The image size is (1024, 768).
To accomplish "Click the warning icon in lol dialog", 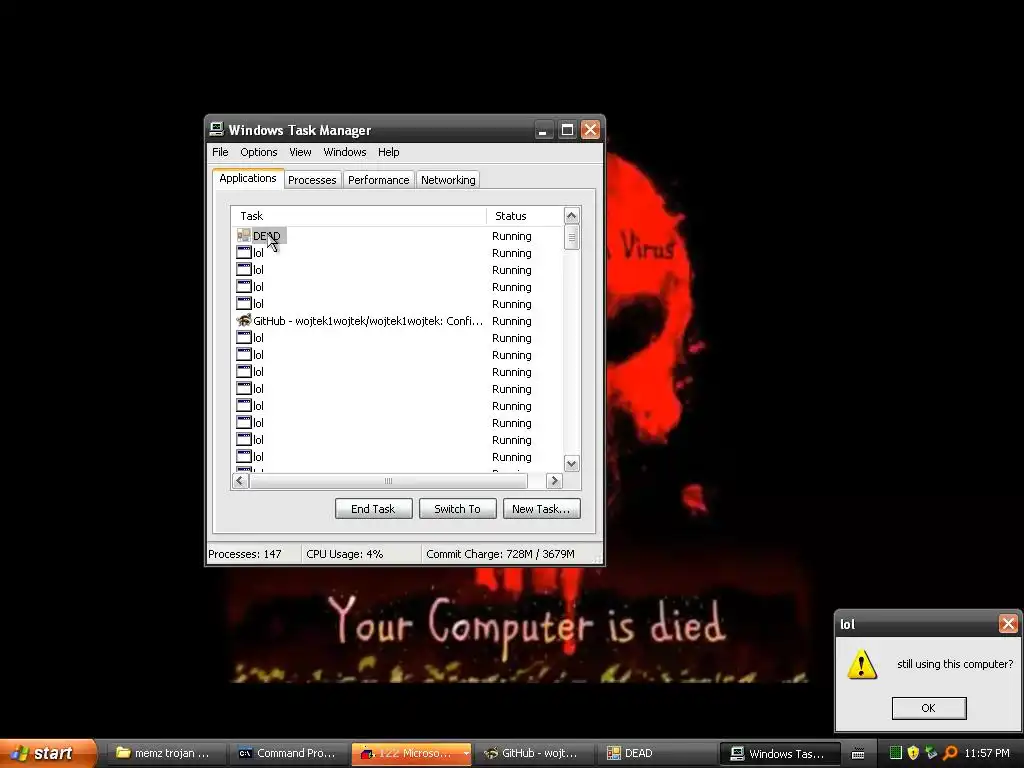I will tap(862, 664).
